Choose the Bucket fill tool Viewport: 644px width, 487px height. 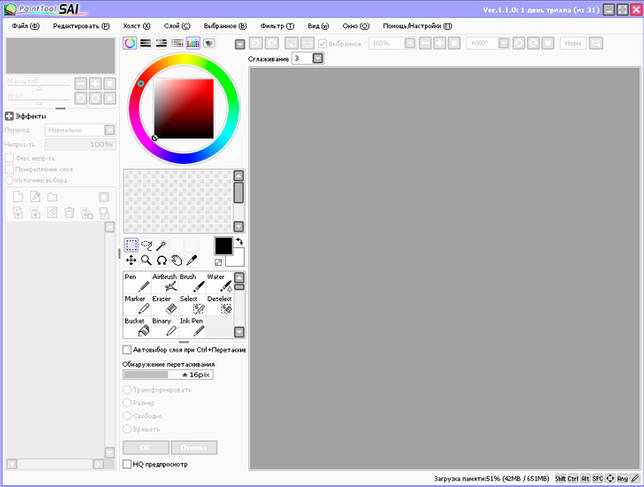[x=137, y=327]
